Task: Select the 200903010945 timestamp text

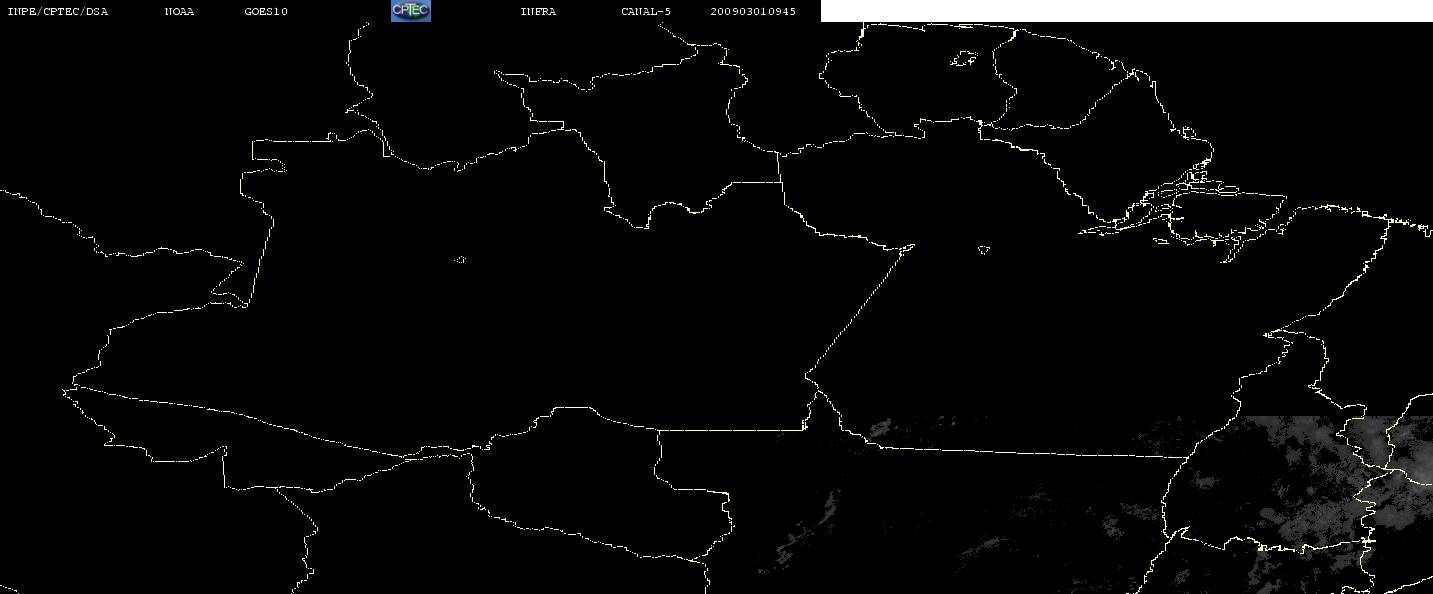Action: [753, 11]
